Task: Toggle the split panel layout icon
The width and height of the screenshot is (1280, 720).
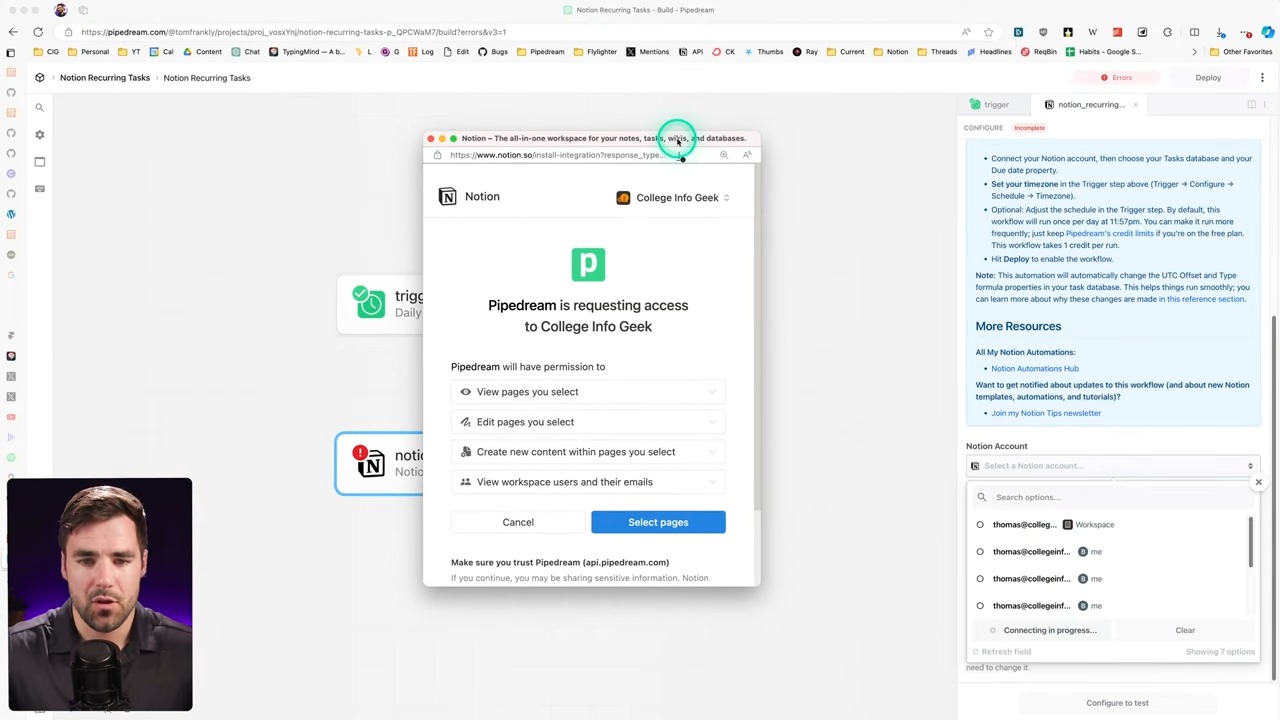Action: click(1251, 105)
